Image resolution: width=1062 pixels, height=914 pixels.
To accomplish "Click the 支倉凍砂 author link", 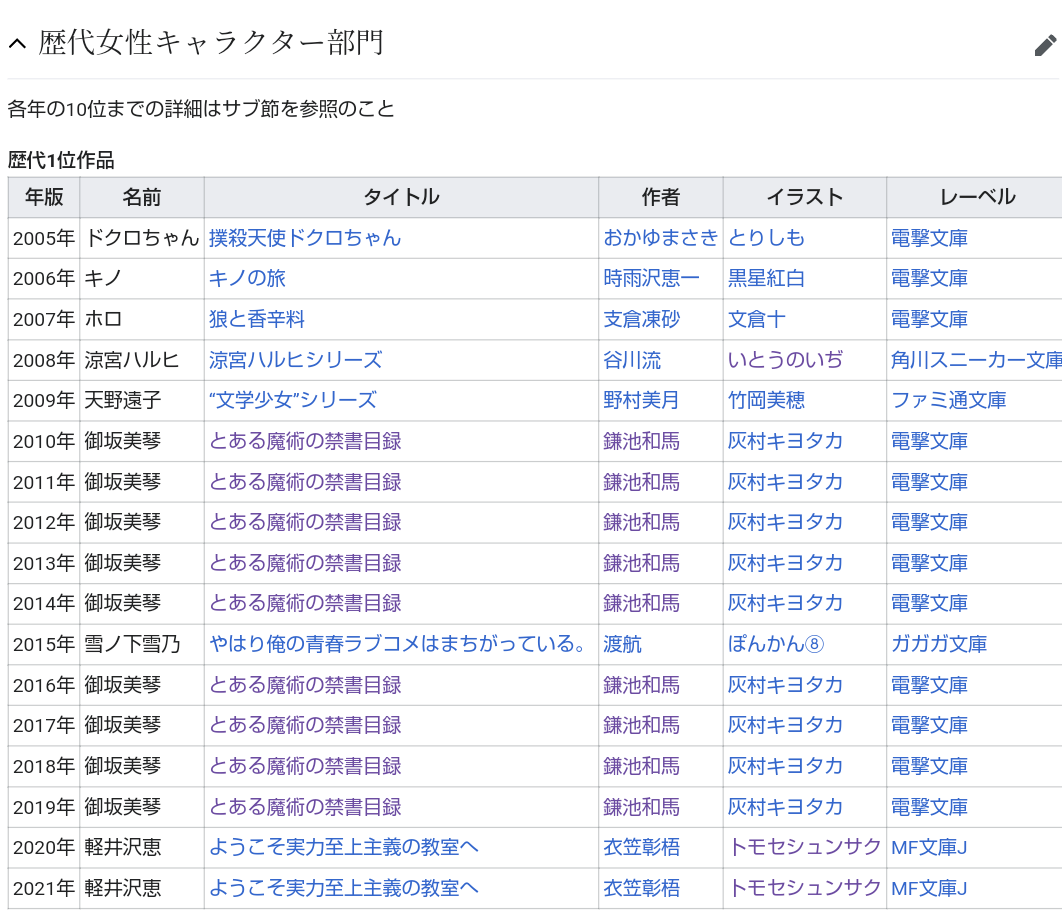I will click(x=641, y=319).
